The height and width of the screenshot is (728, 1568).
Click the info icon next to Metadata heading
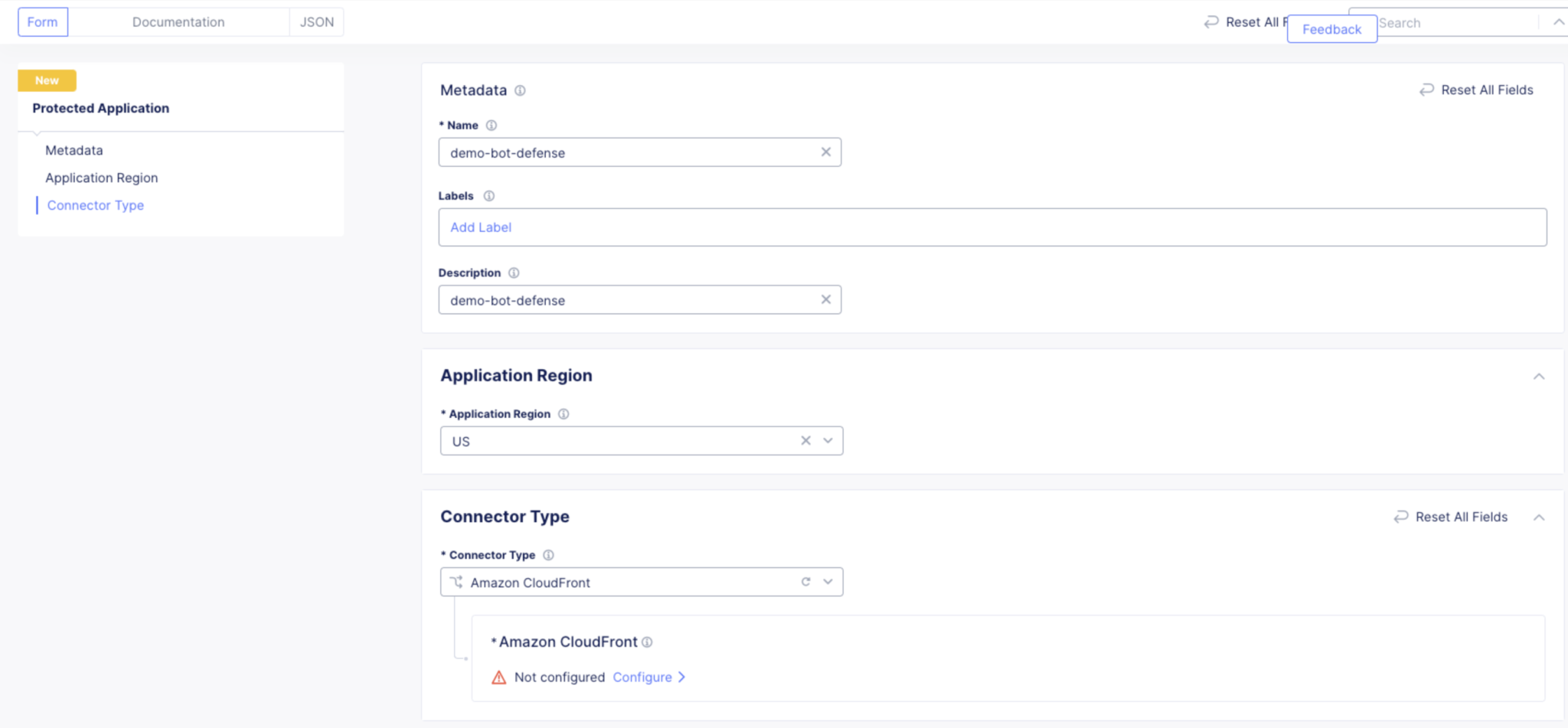pyautogui.click(x=520, y=90)
